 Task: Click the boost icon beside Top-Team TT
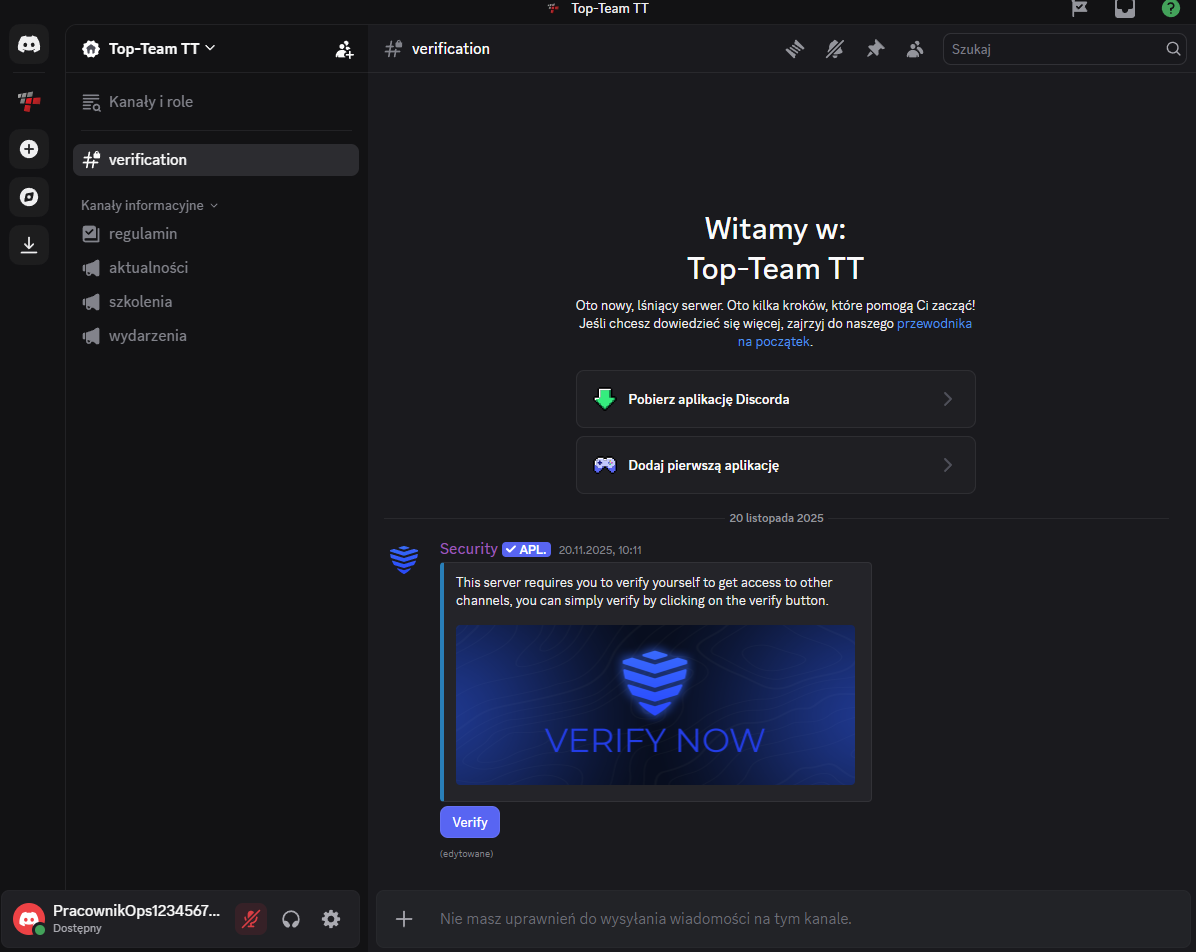point(91,50)
